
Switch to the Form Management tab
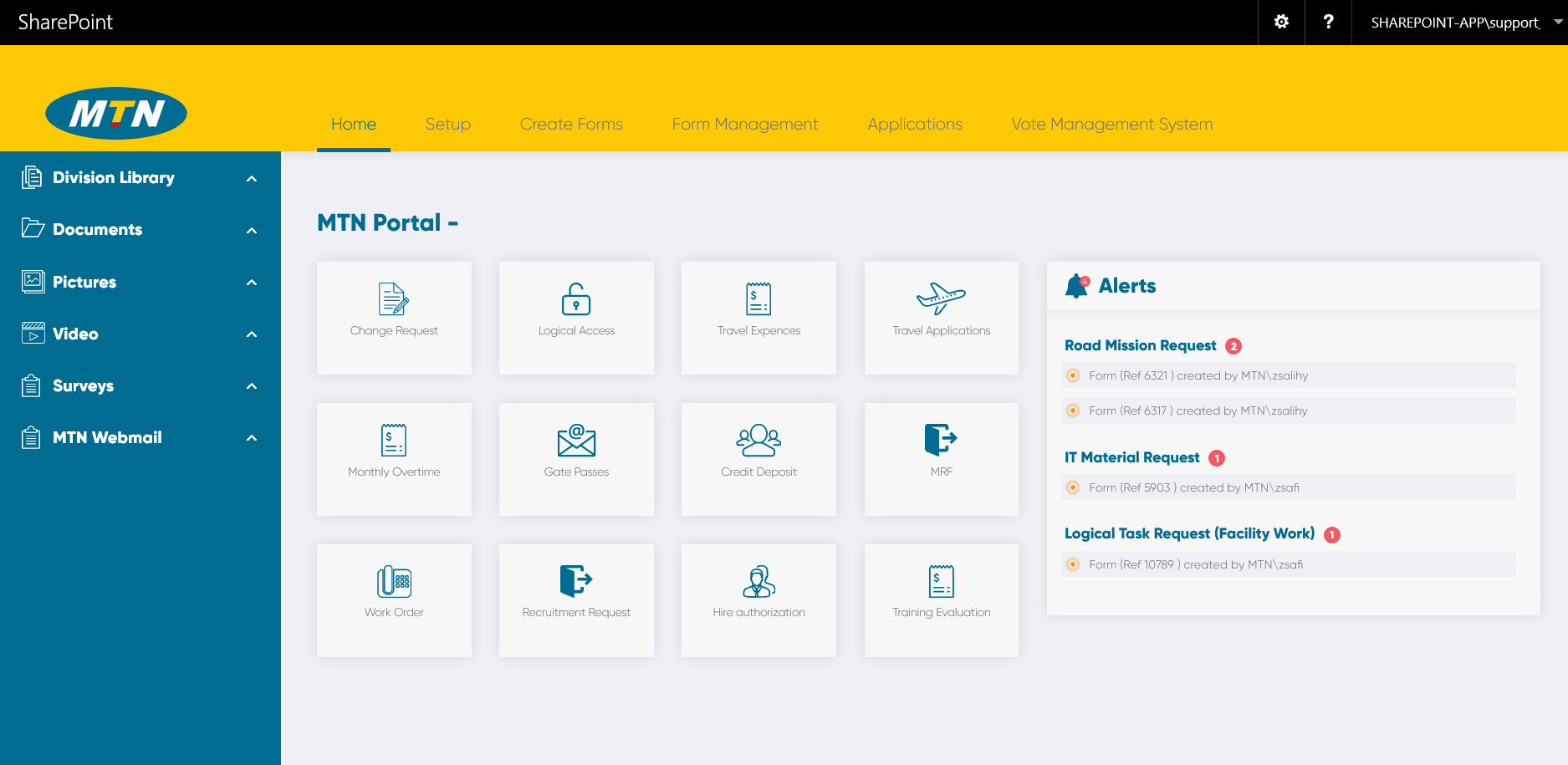click(744, 124)
